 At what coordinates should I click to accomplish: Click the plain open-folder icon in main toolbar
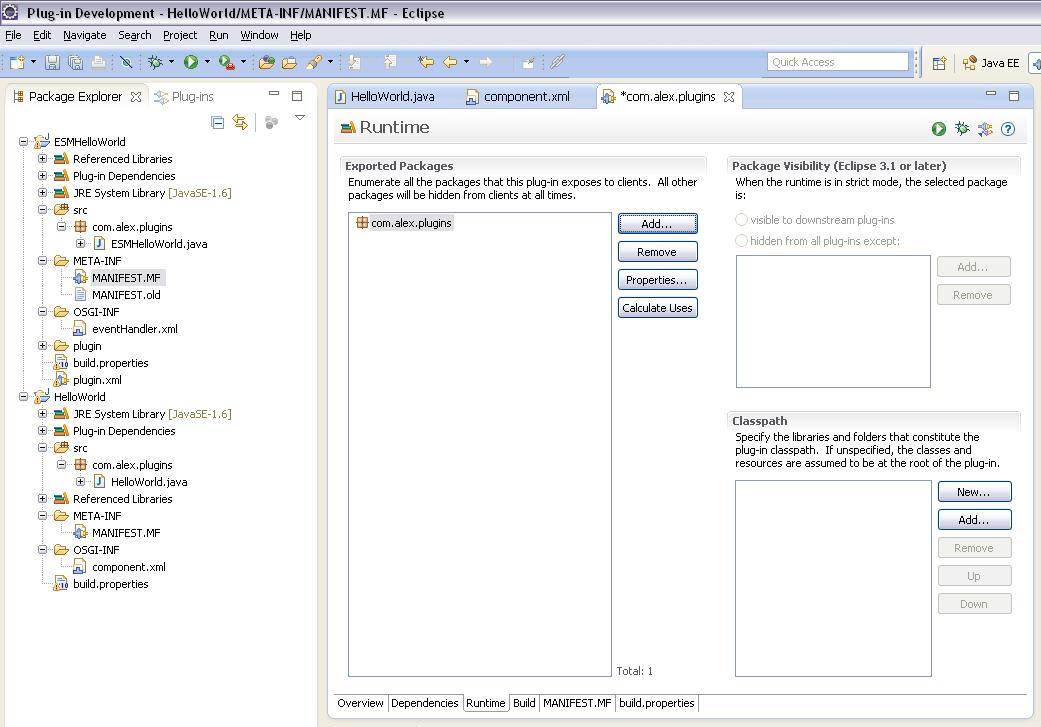point(289,62)
